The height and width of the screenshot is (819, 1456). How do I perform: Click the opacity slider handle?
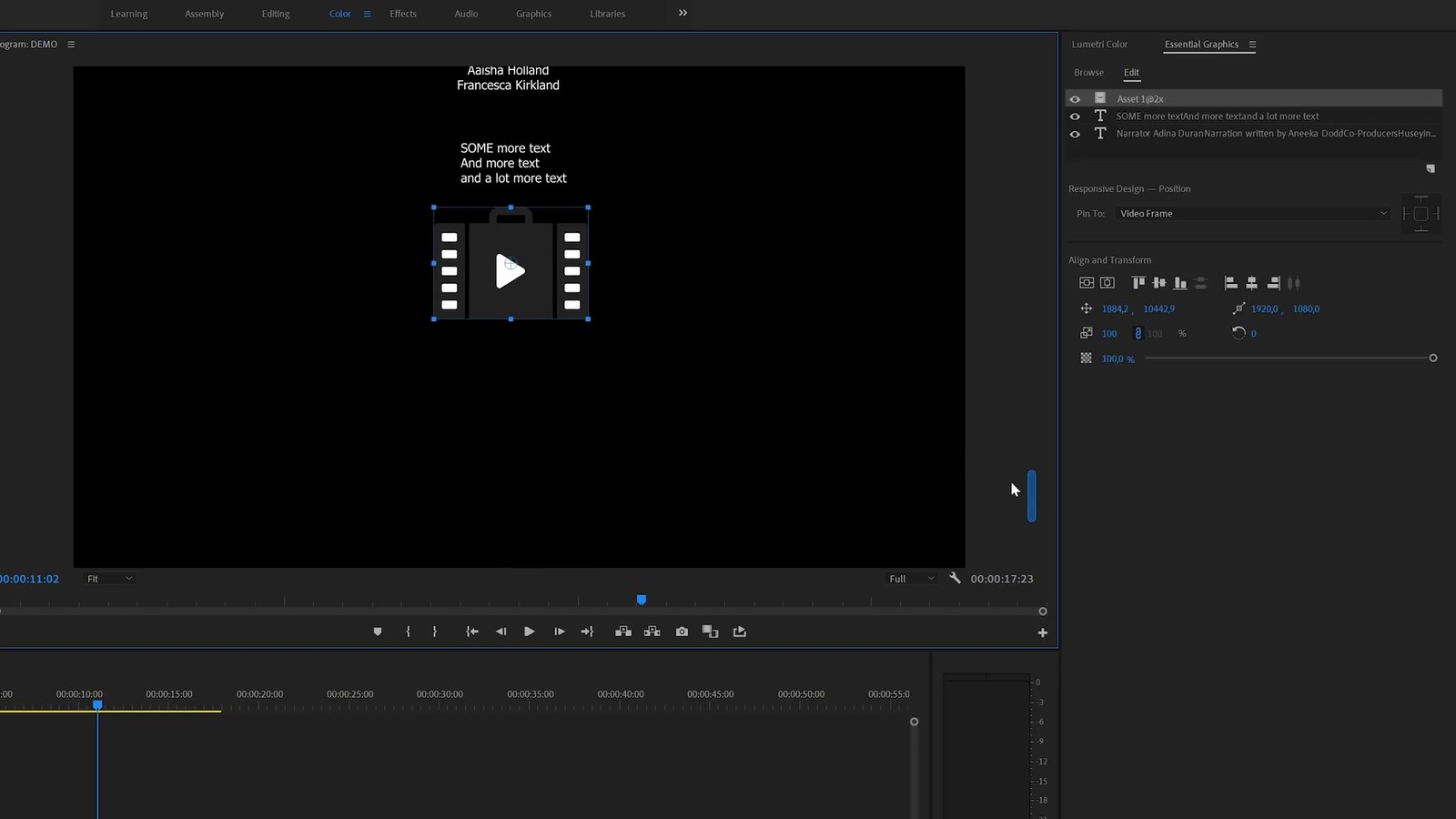1432,359
